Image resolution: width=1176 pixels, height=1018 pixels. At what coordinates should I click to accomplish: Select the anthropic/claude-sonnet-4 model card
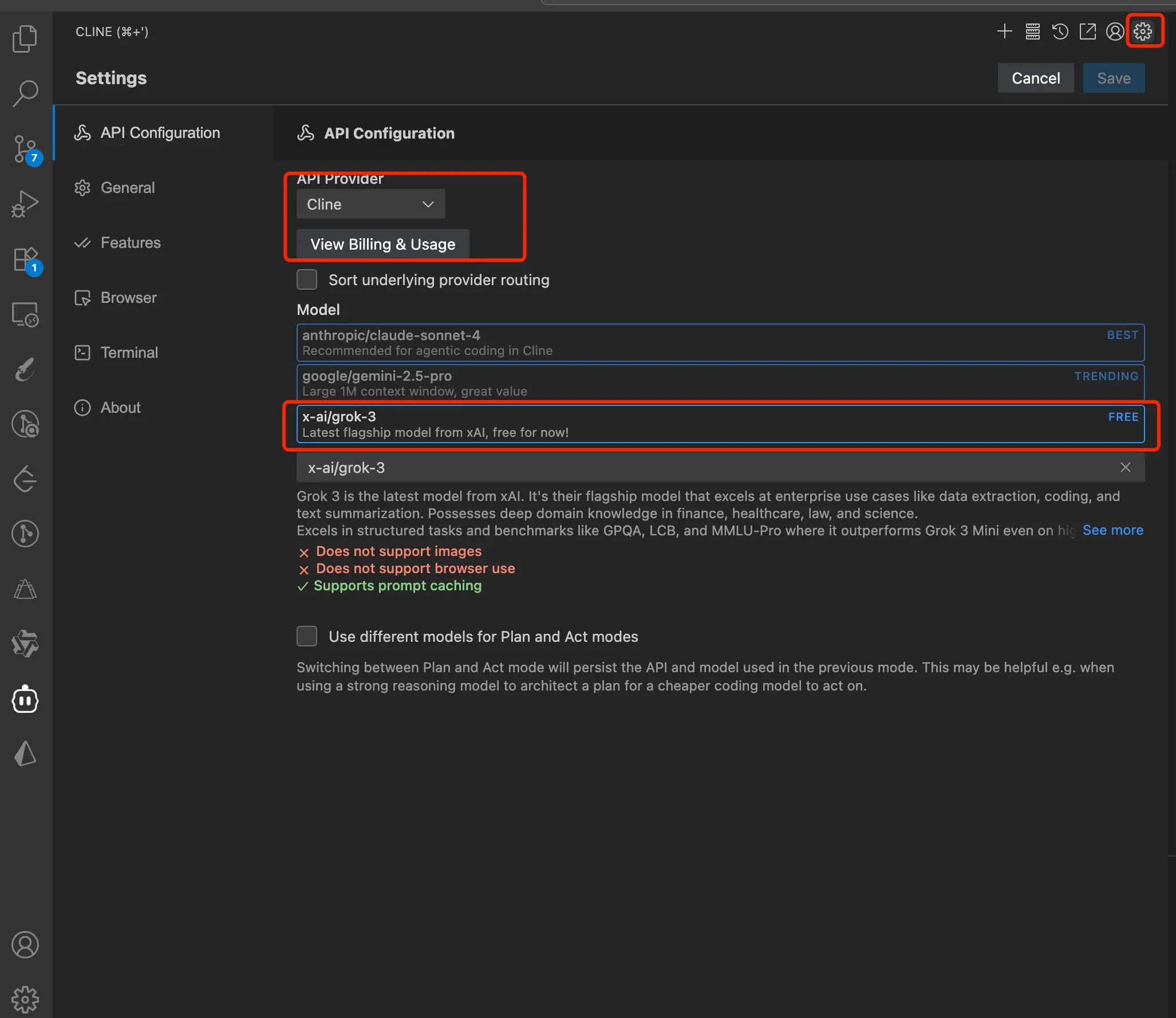click(720, 342)
